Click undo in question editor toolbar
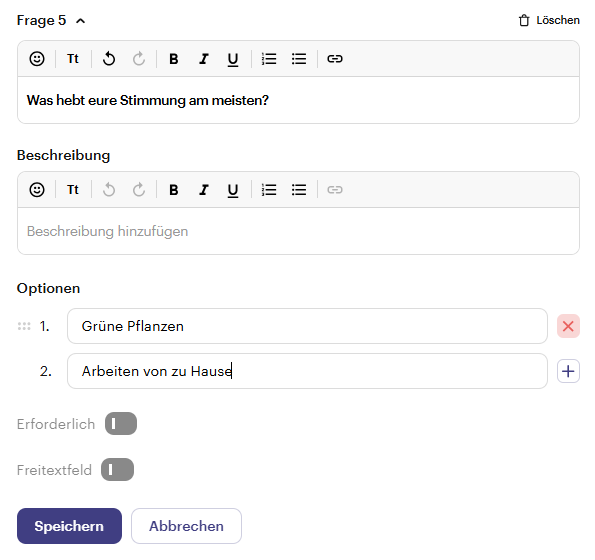Screen dimensions: 595x560 coord(109,59)
